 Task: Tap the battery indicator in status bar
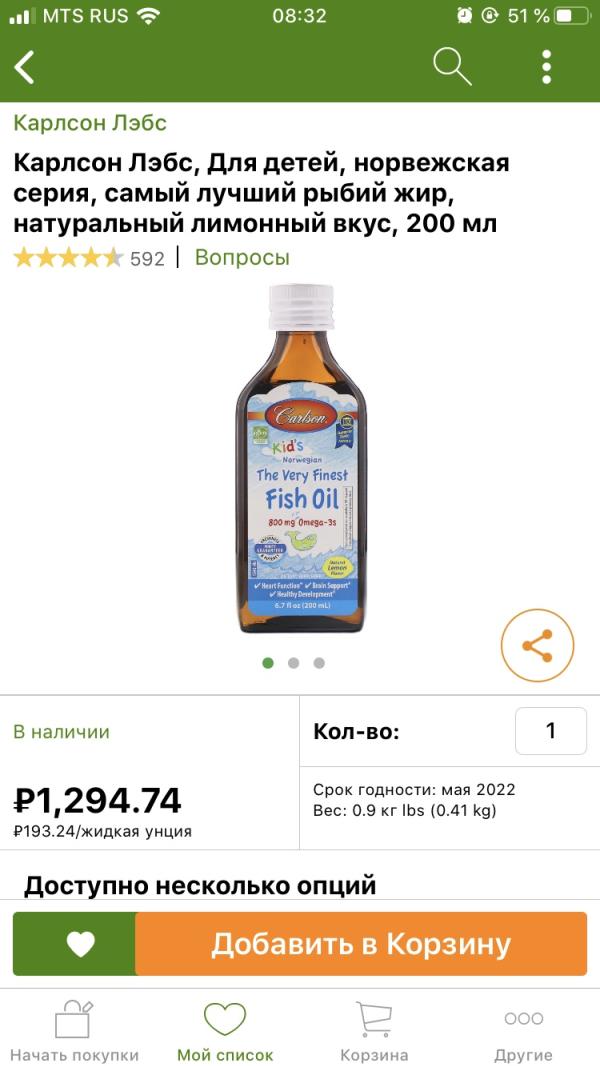pos(571,16)
